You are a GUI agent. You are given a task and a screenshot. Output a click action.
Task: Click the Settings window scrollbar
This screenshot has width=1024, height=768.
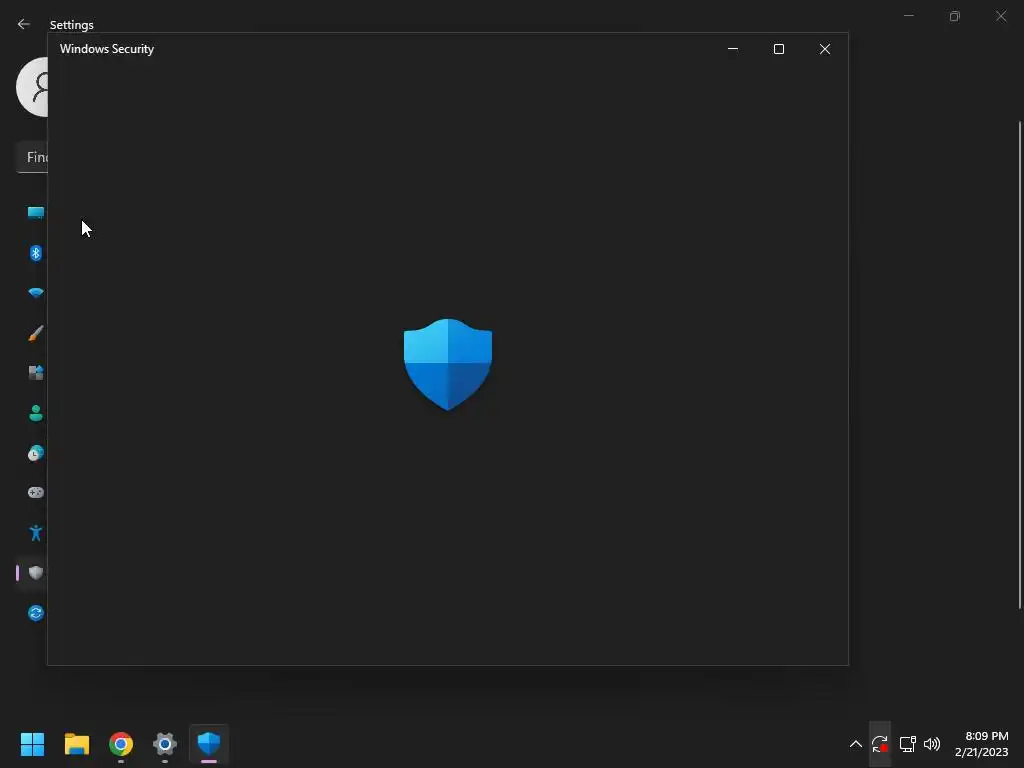pyautogui.click(x=1019, y=365)
